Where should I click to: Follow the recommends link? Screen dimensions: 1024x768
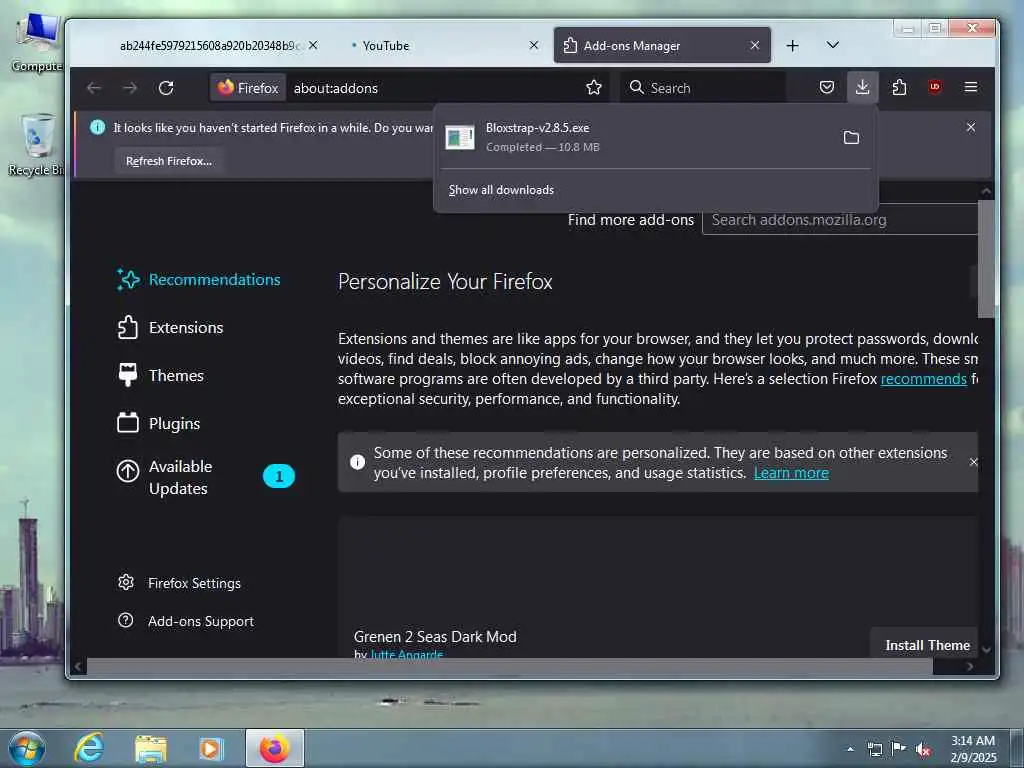pyautogui.click(x=923, y=379)
